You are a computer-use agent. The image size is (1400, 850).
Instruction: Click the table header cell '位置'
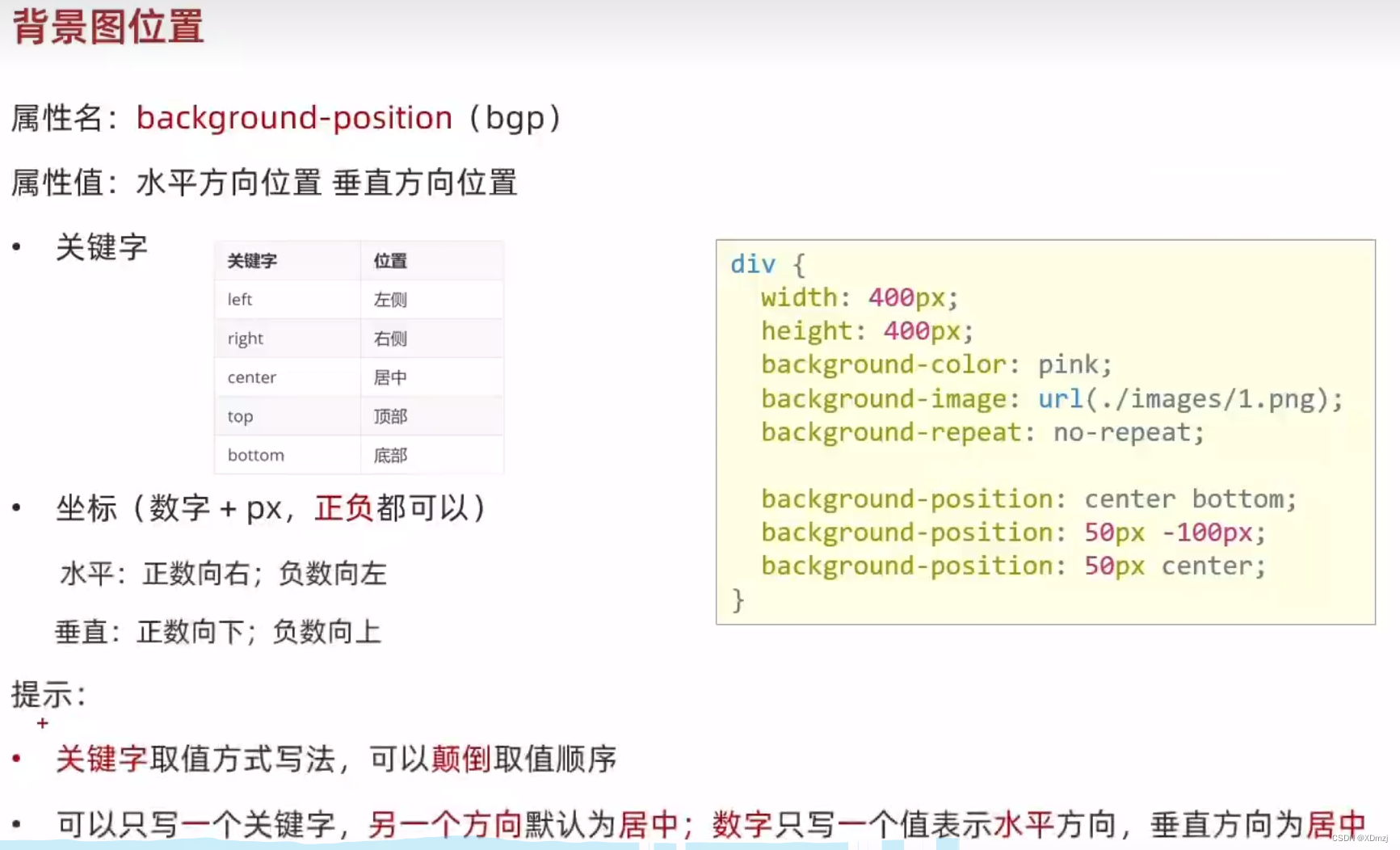pyautogui.click(x=431, y=261)
